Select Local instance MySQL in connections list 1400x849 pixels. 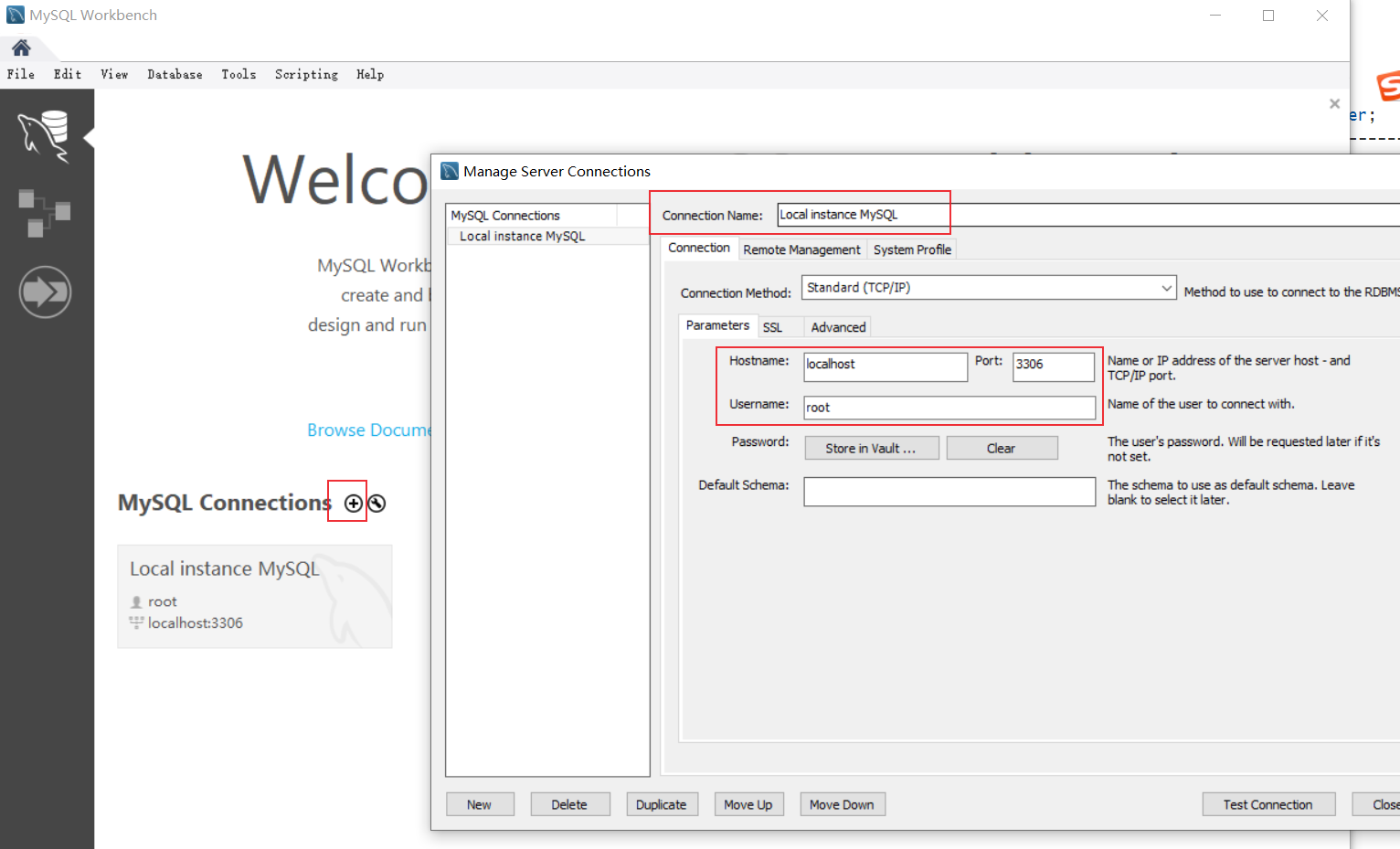click(x=547, y=236)
